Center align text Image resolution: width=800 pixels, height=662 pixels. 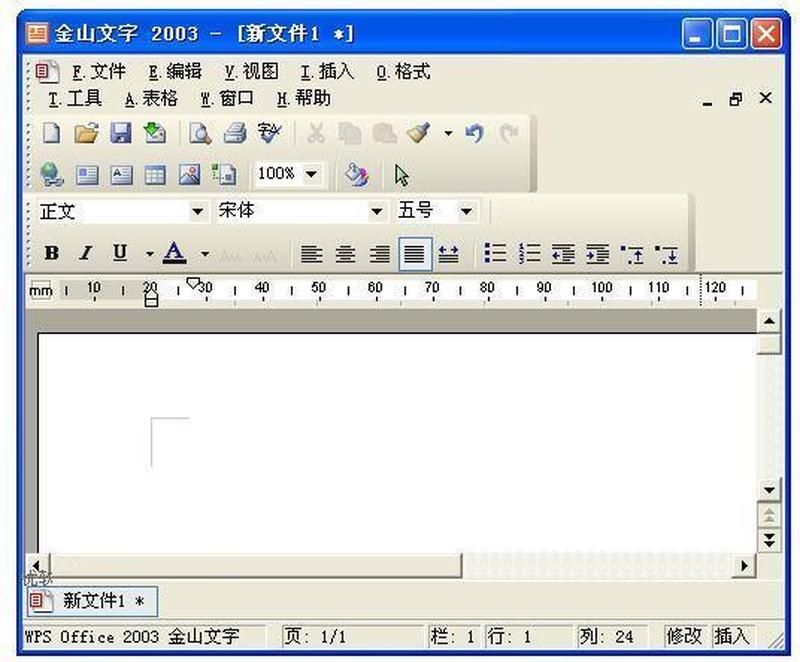tap(345, 253)
